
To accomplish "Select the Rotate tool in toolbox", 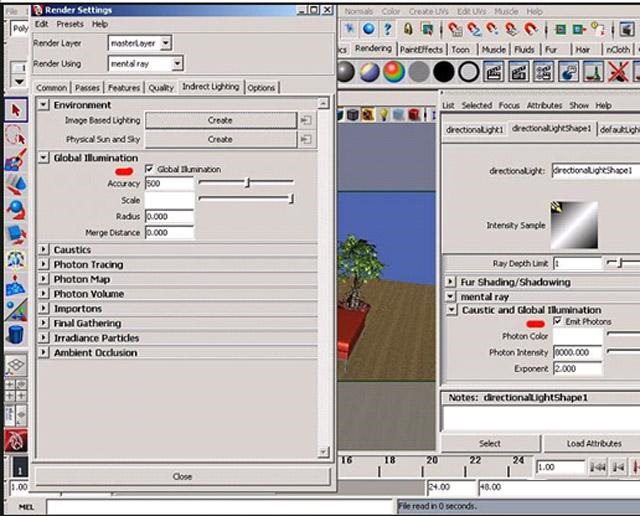I will [x=16, y=209].
